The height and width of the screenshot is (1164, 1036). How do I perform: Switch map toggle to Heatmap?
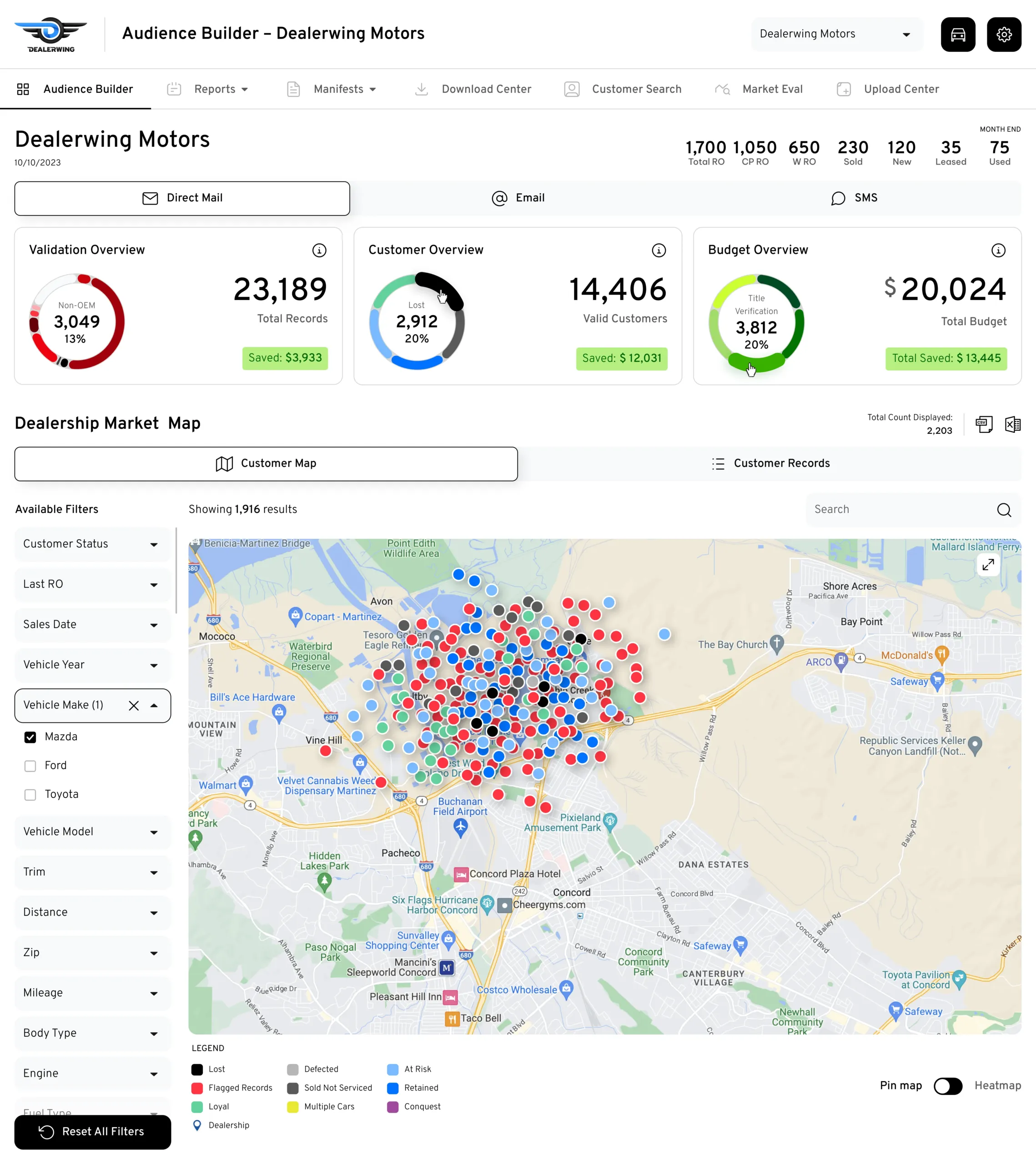click(x=948, y=1086)
